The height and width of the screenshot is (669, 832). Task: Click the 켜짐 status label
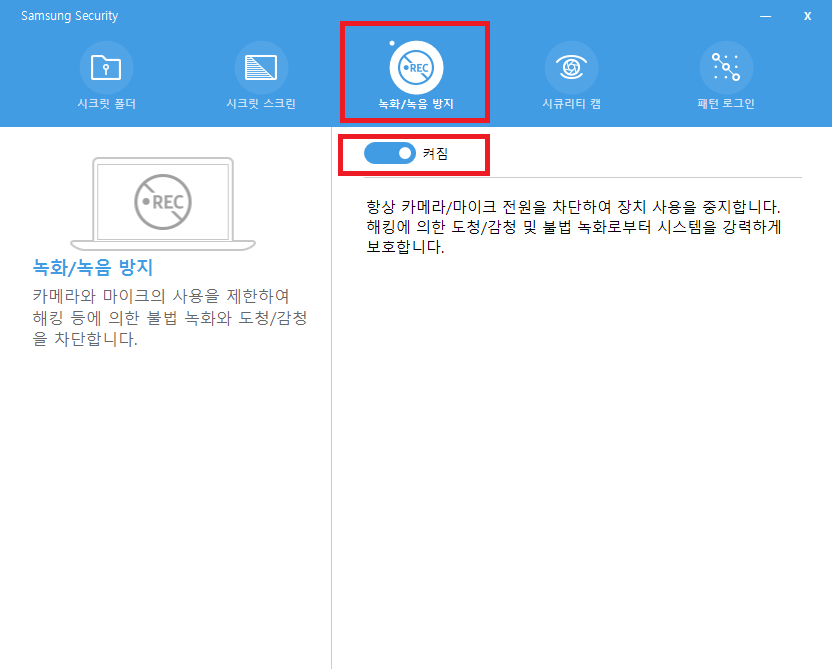click(435, 153)
